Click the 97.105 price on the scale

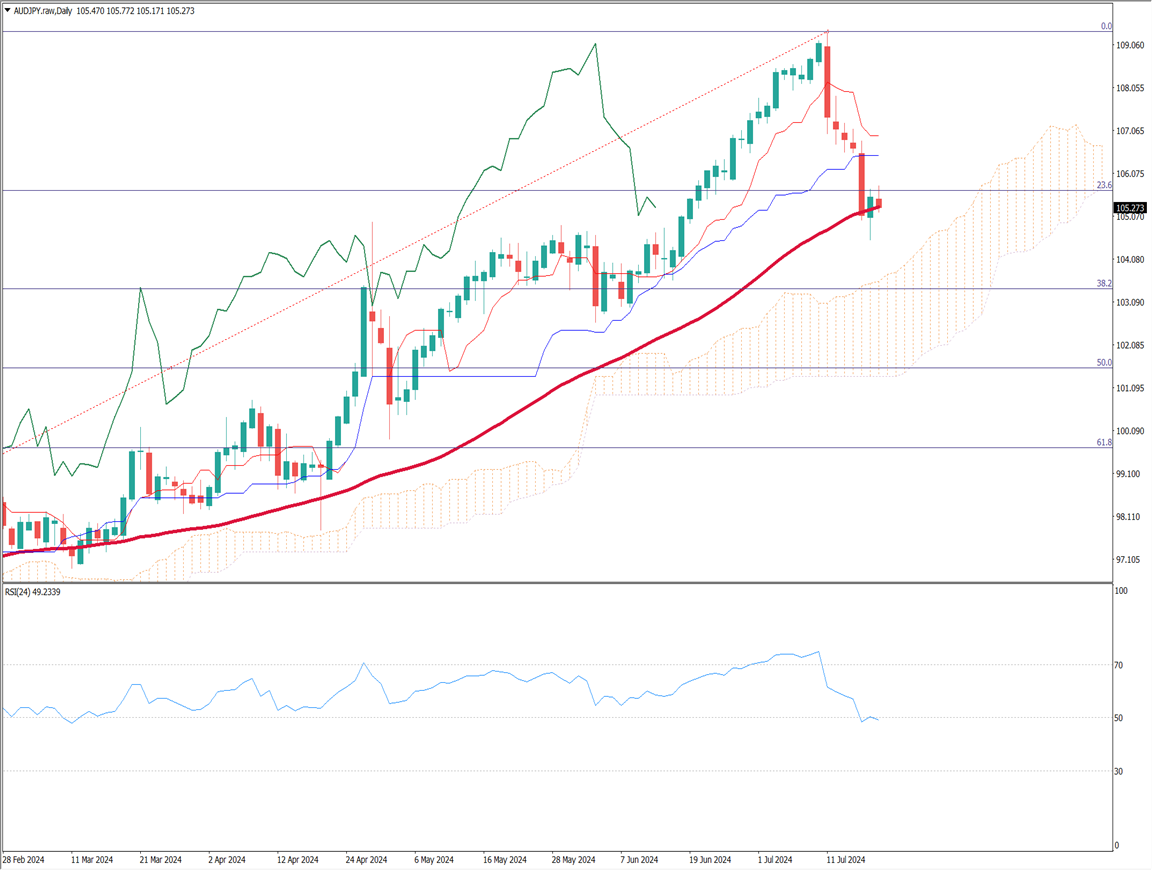click(1130, 560)
